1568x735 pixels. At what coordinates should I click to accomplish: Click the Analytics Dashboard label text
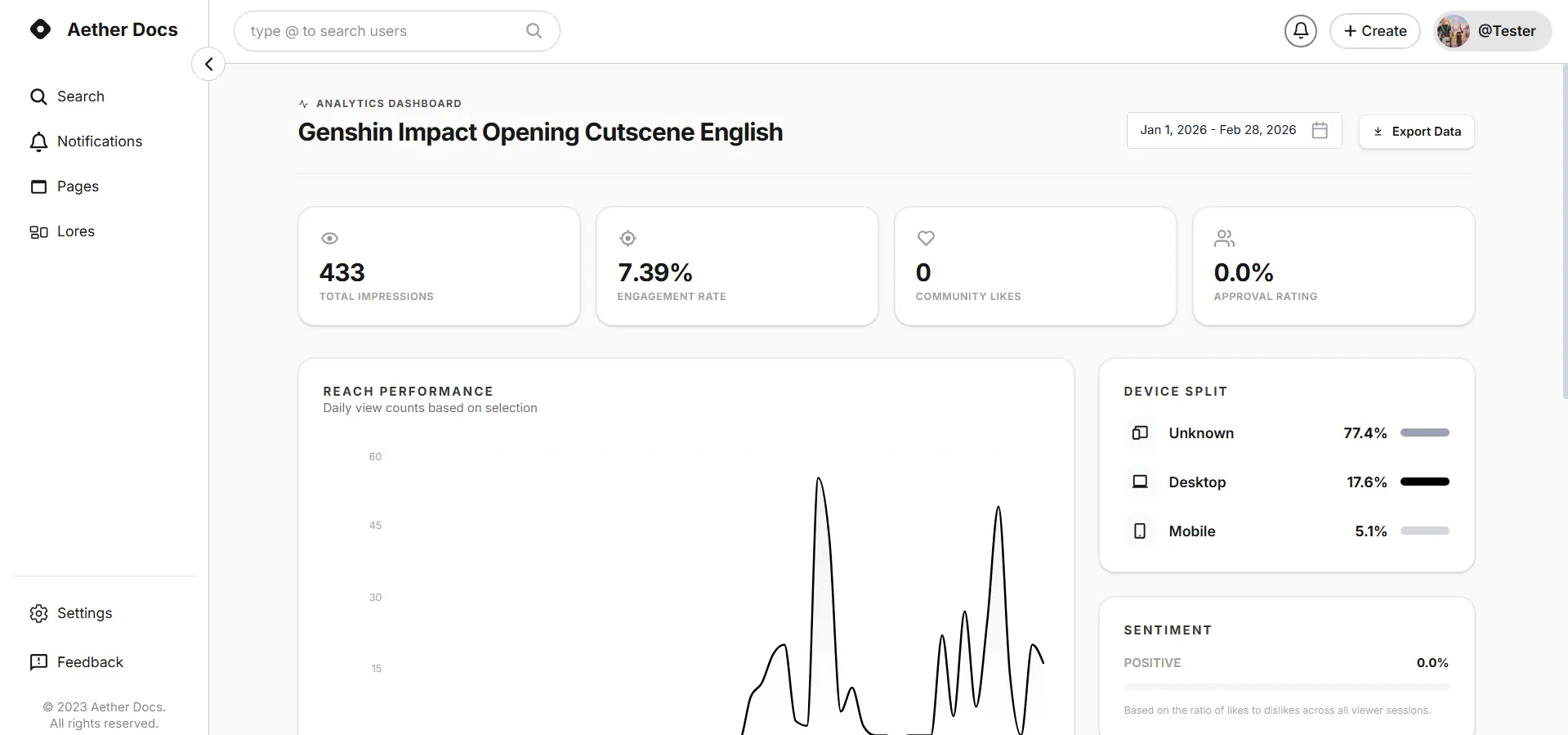(389, 104)
